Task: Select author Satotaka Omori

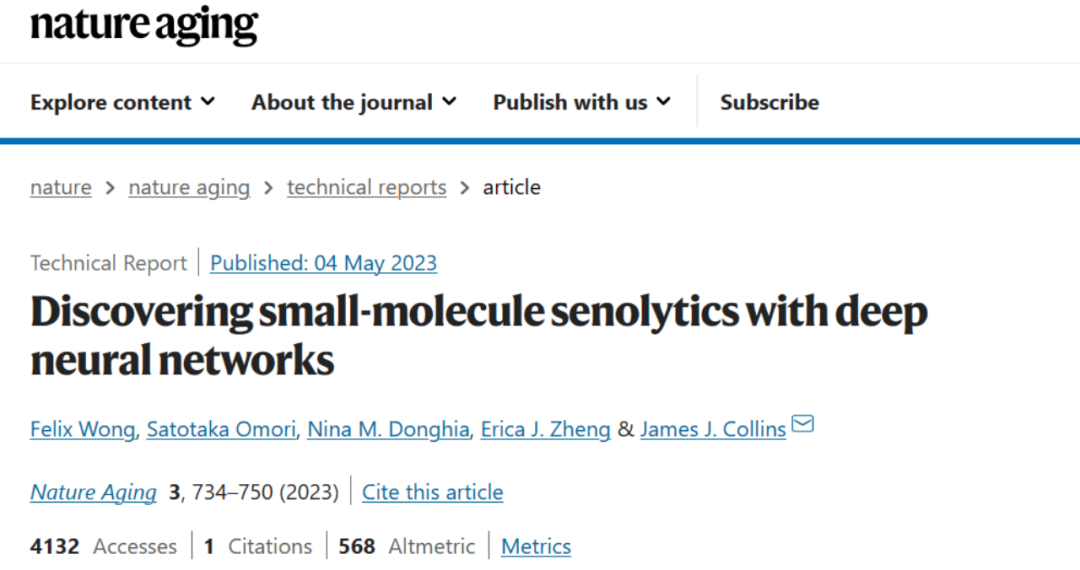Action: (221, 429)
